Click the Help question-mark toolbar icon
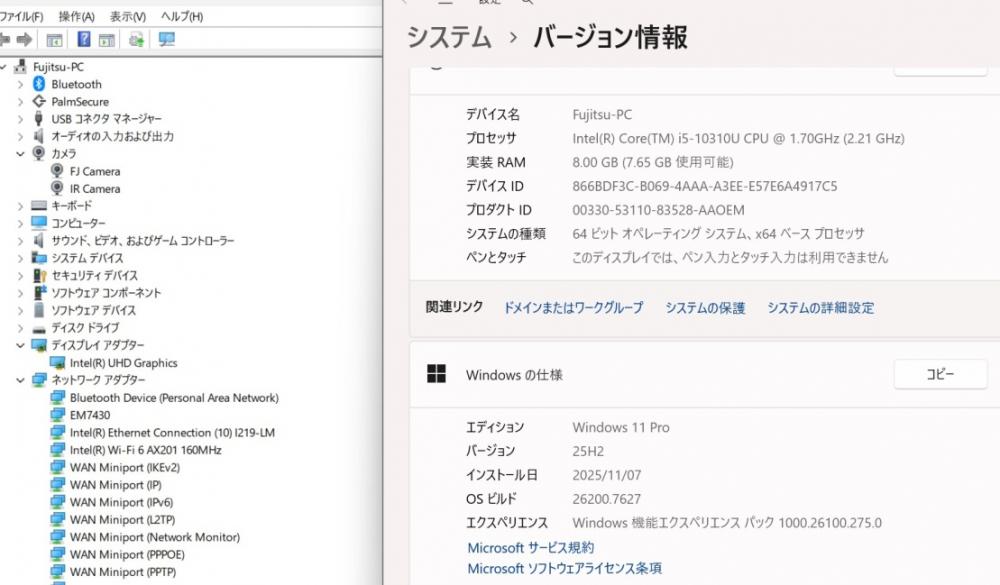The height and width of the screenshot is (585, 1000). (x=84, y=40)
